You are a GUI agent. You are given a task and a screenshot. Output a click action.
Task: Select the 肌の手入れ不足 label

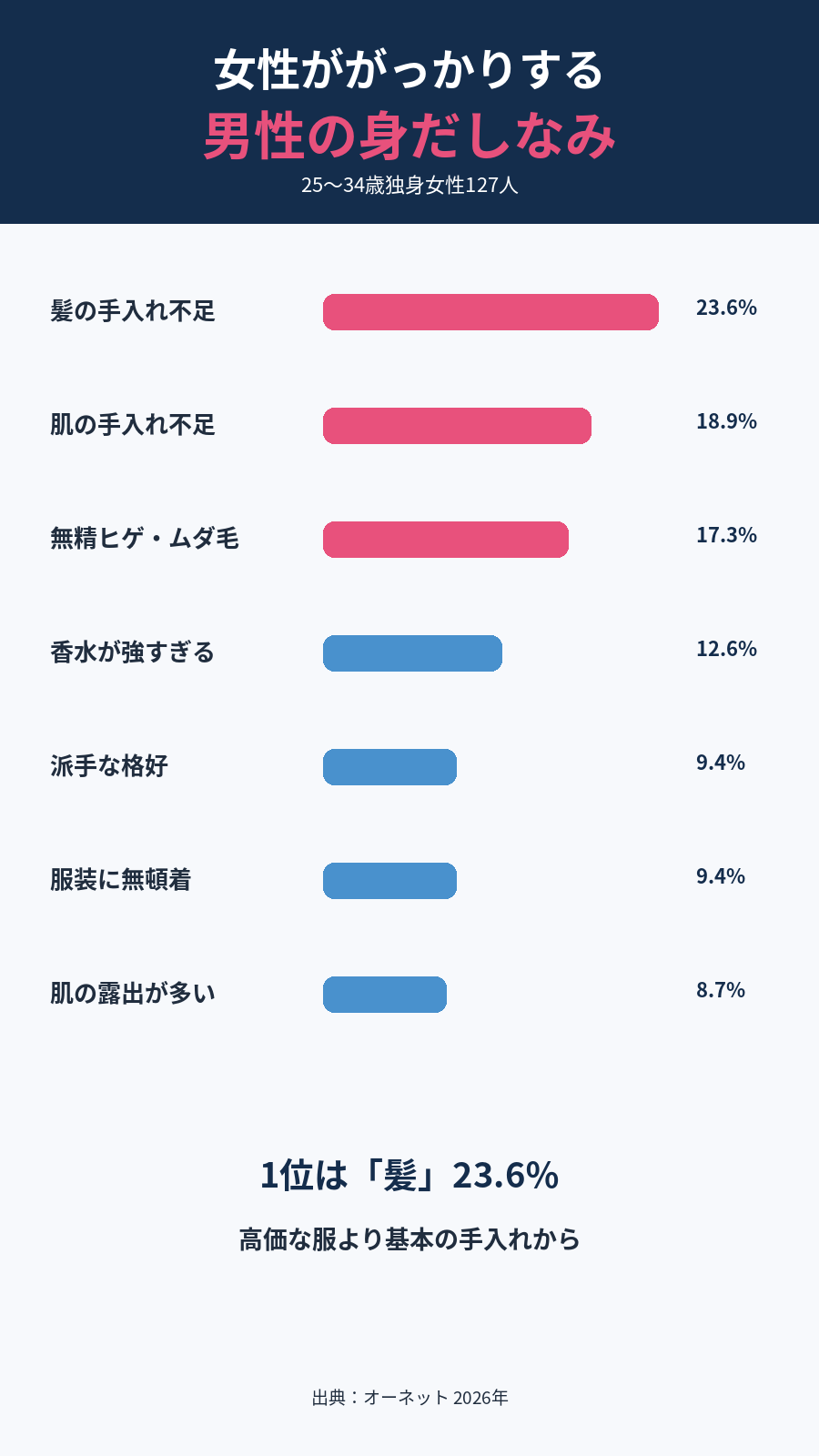tap(133, 425)
